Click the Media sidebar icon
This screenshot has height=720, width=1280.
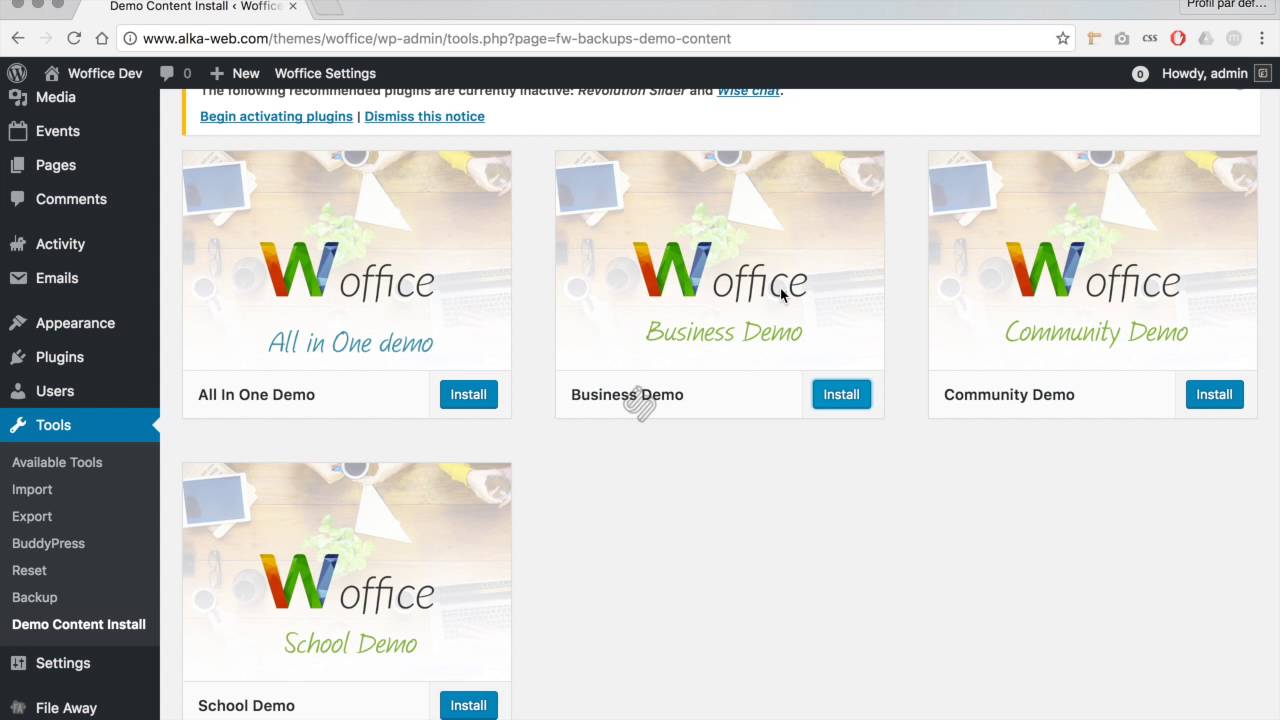click(x=17, y=97)
